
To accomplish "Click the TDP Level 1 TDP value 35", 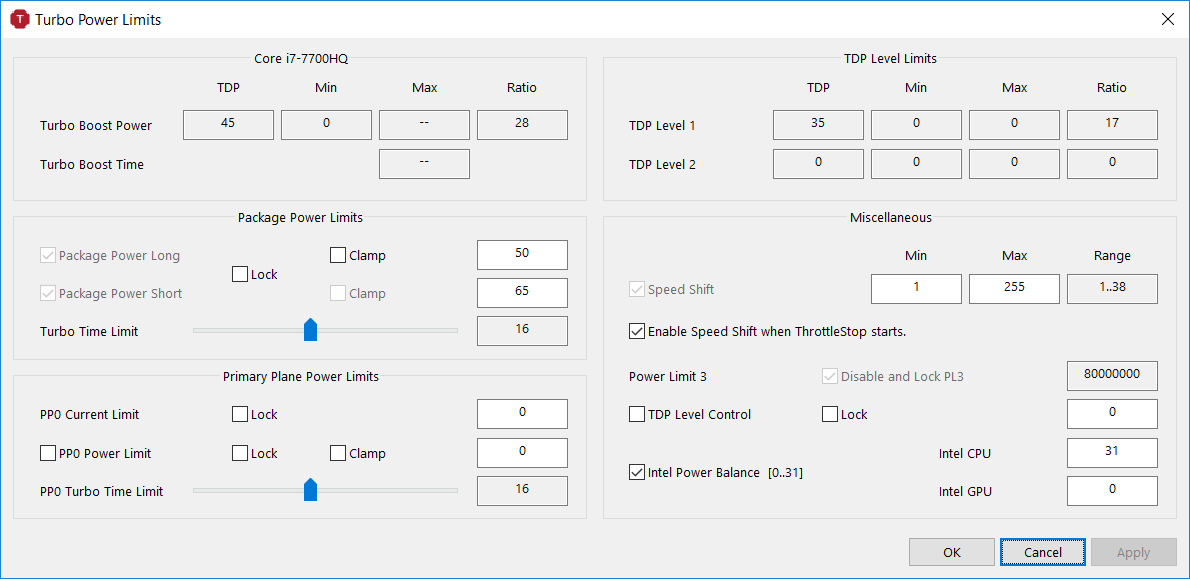I will (x=818, y=125).
